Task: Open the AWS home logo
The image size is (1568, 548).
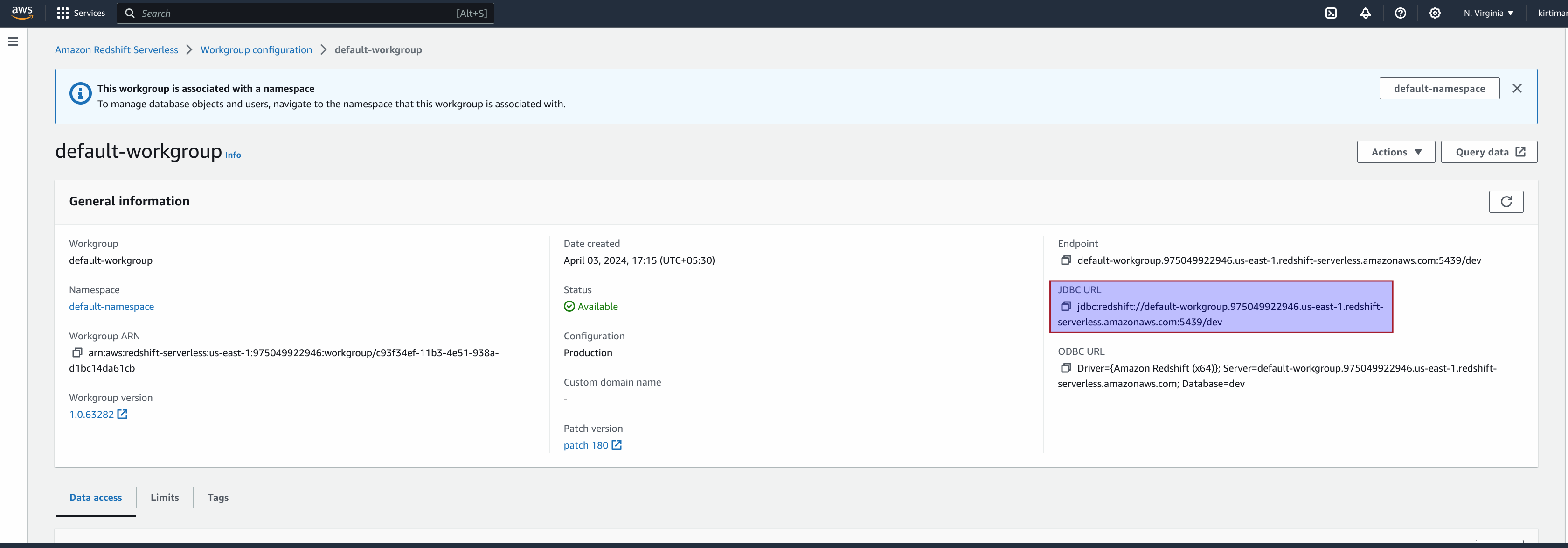Action: tap(22, 13)
